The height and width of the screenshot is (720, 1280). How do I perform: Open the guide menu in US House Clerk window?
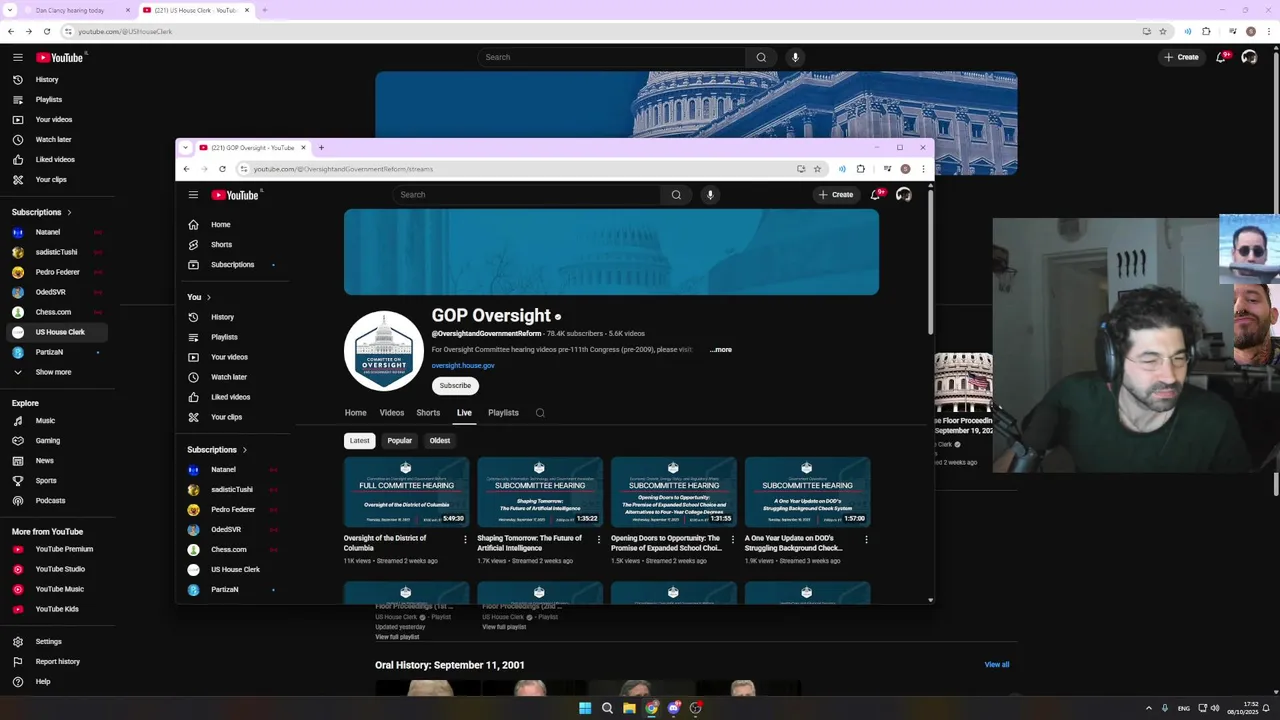[18, 58]
